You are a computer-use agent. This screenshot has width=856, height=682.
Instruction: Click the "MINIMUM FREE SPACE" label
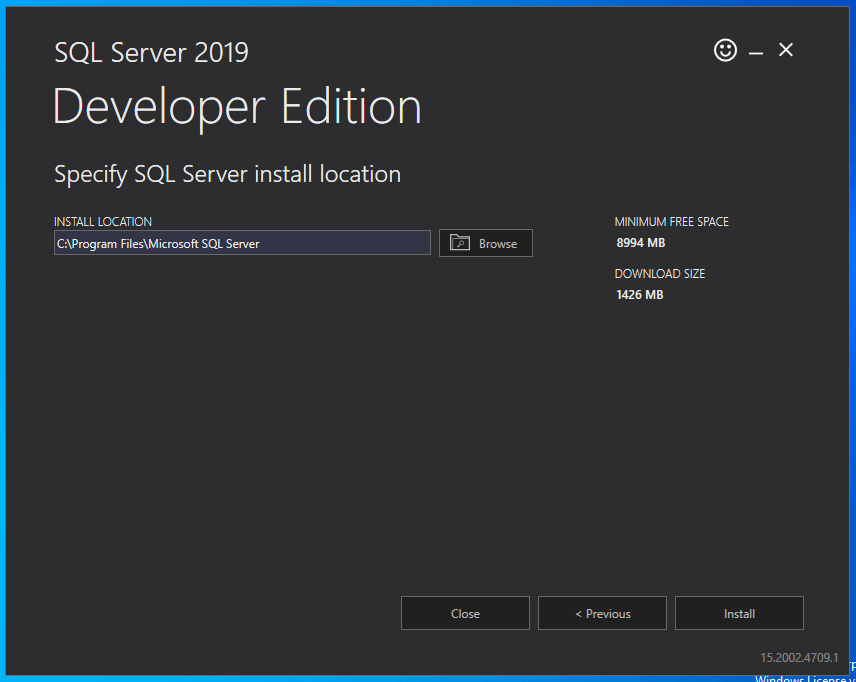[671, 222]
